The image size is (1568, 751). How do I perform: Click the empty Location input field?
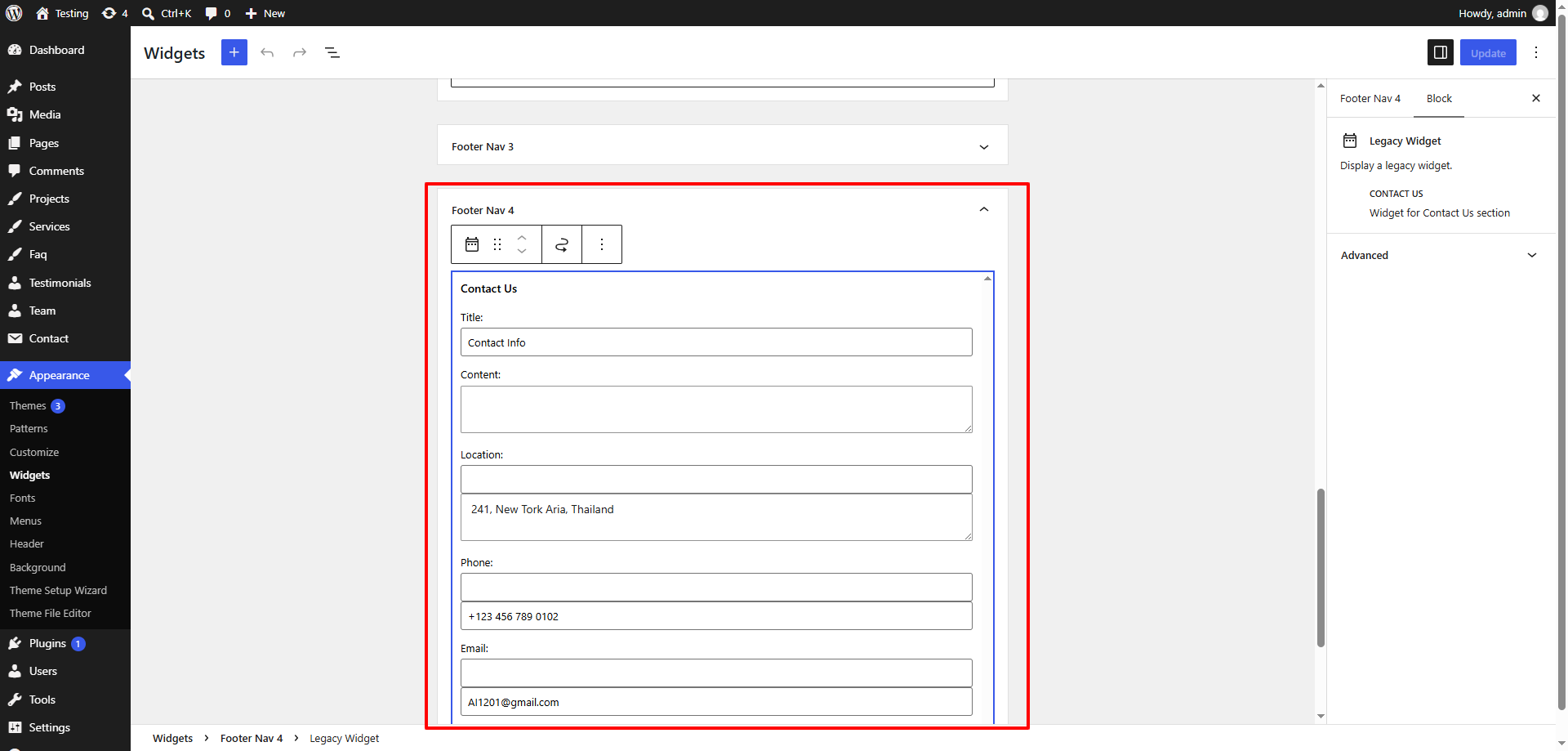[x=716, y=479]
